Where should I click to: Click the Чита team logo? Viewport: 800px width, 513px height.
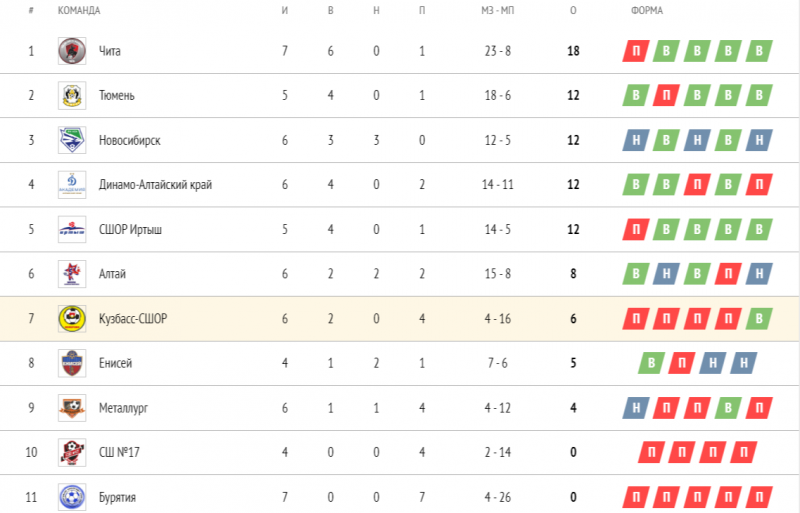[71, 51]
